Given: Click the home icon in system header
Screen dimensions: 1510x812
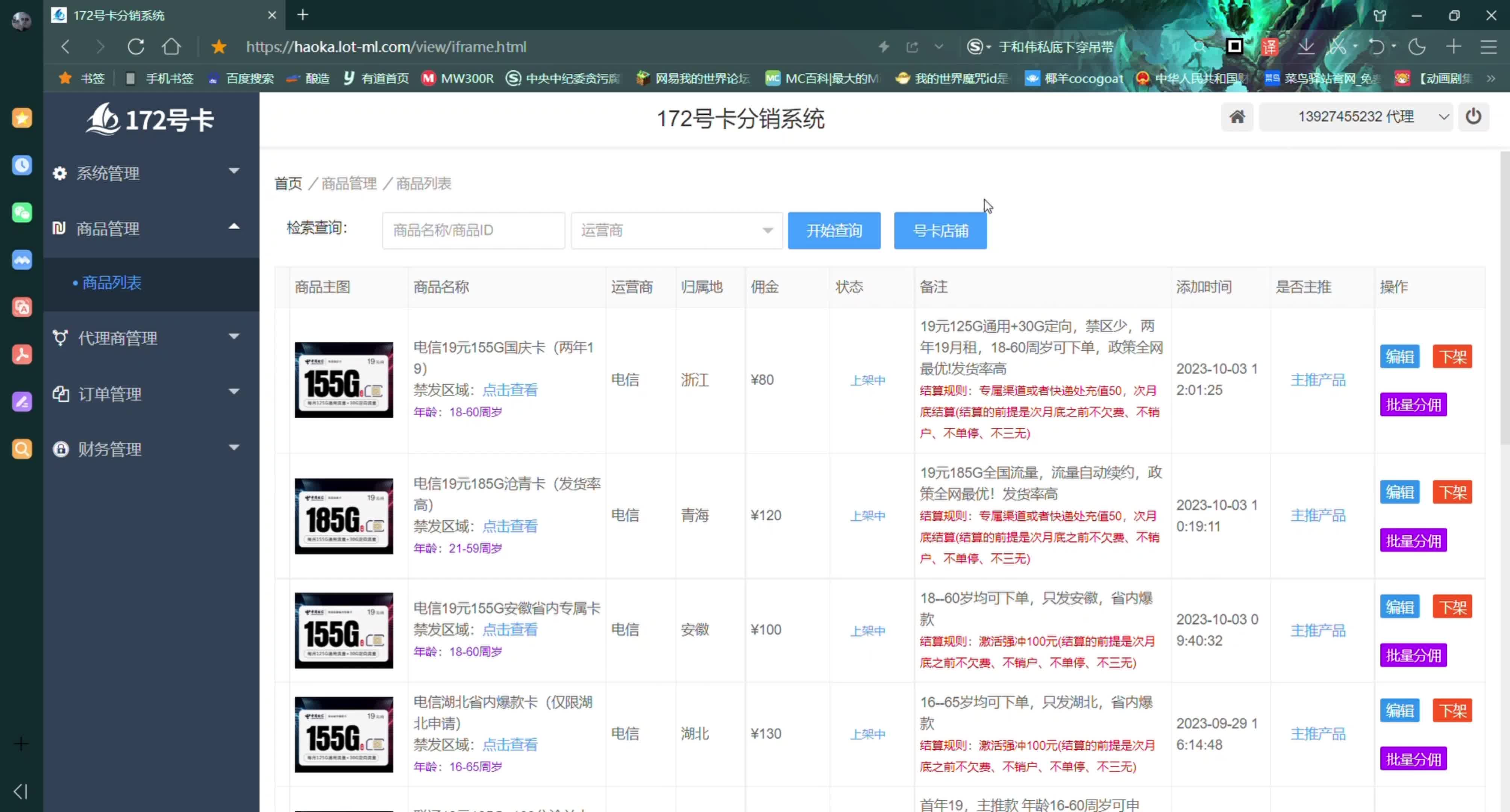Looking at the screenshot, I should tap(1237, 117).
